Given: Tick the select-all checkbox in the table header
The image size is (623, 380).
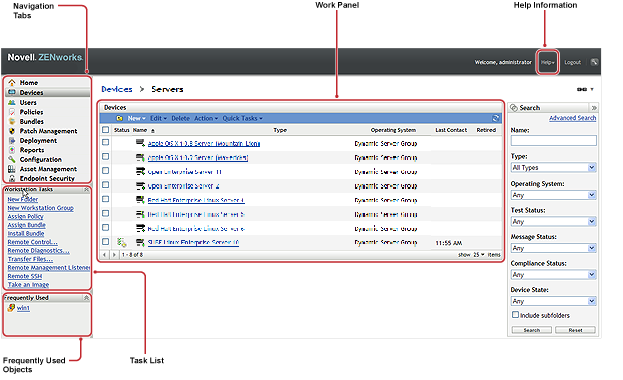Looking at the screenshot, I should pos(105,130).
